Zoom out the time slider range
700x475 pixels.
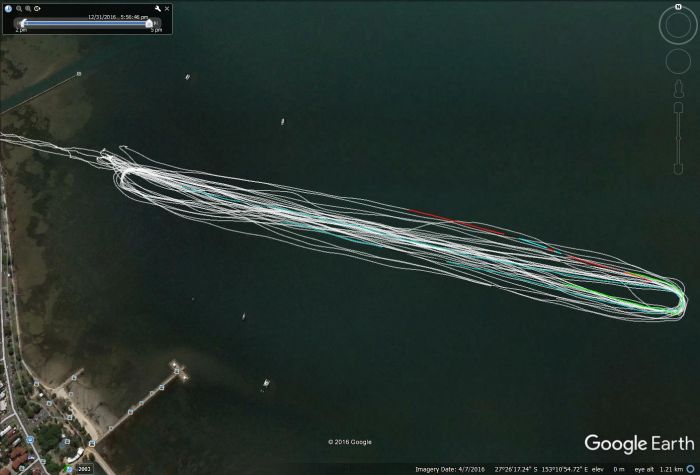tap(19, 8)
